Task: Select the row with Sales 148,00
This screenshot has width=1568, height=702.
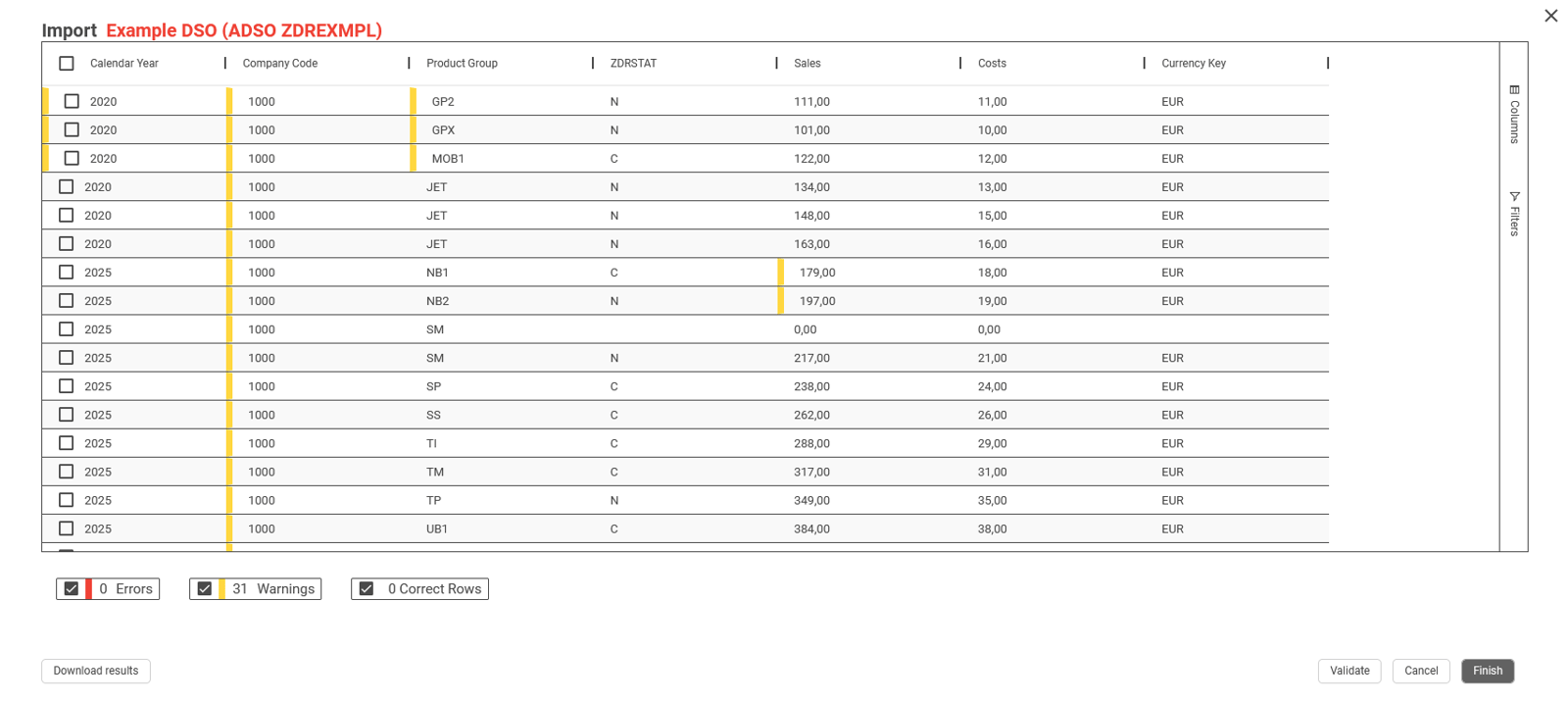Action: pyautogui.click(x=67, y=215)
